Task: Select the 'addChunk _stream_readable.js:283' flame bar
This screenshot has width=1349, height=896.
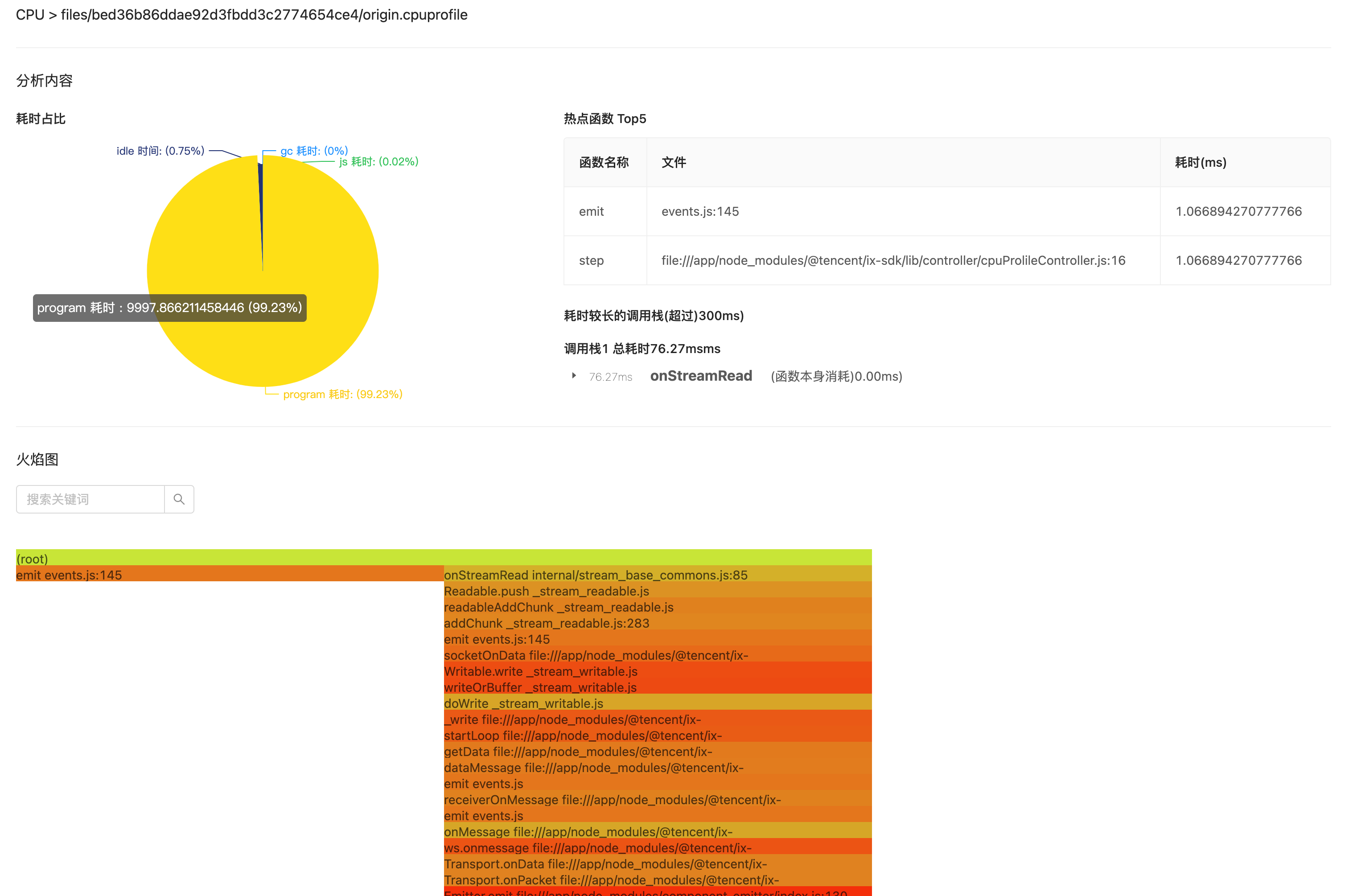Action: pyautogui.click(x=658, y=622)
